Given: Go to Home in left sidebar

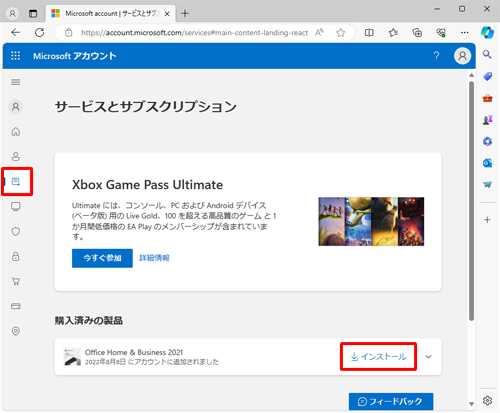Looking at the screenshot, I should pyautogui.click(x=16, y=132).
